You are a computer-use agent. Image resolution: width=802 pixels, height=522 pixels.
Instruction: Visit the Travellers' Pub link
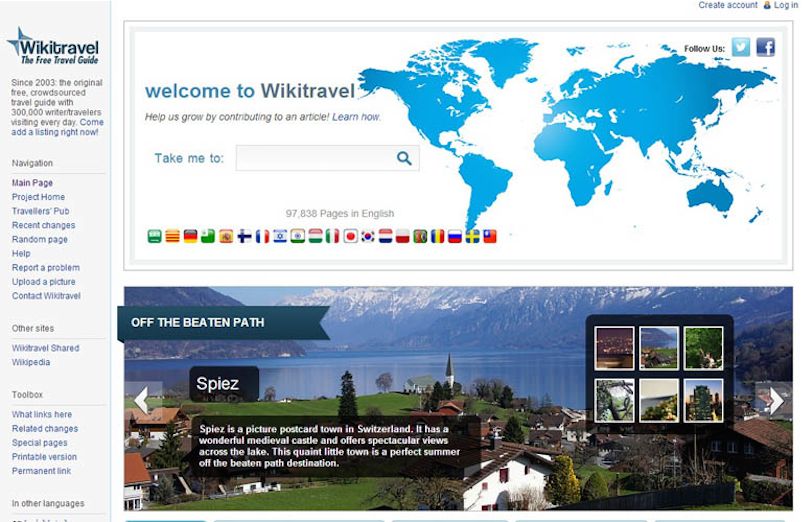(40, 211)
